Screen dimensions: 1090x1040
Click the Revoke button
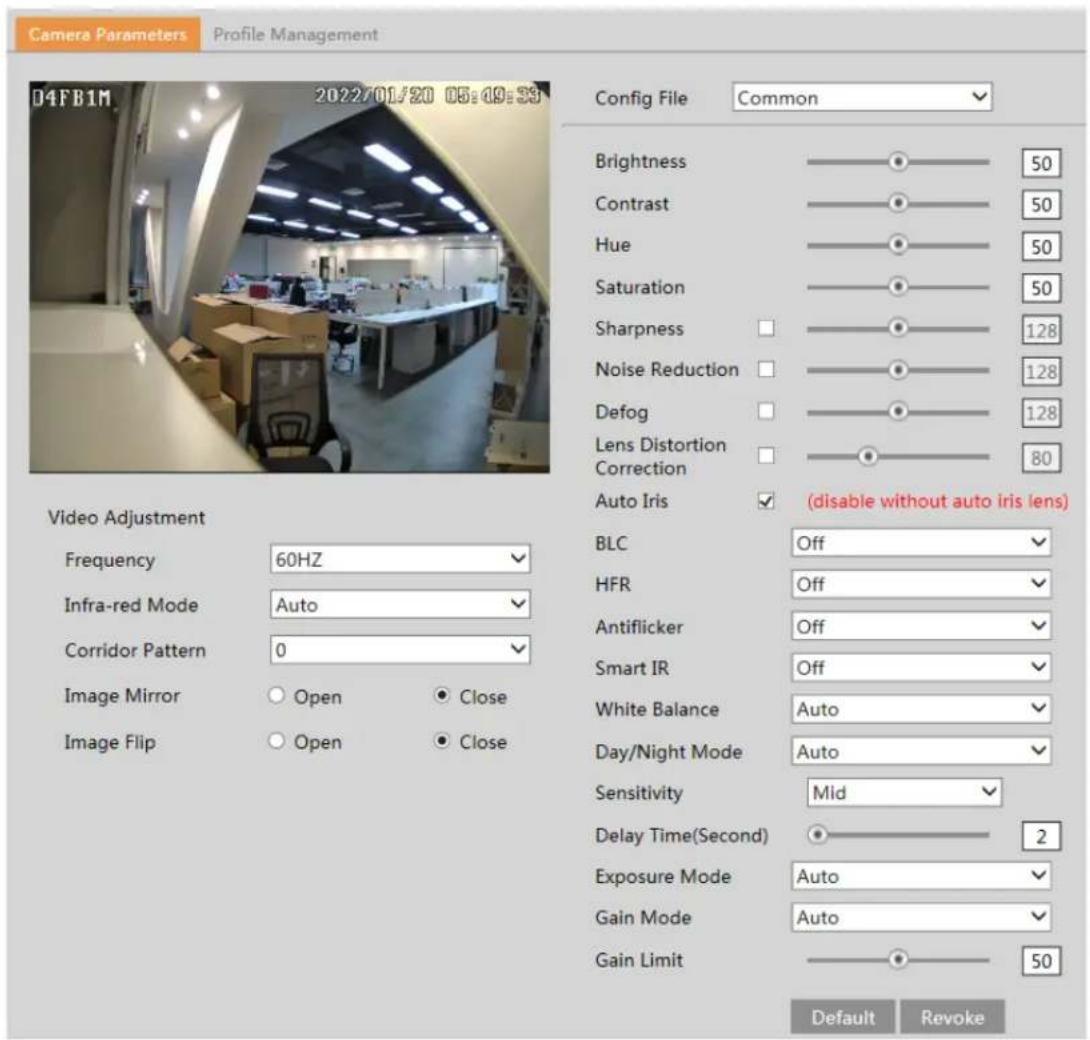point(952,1017)
